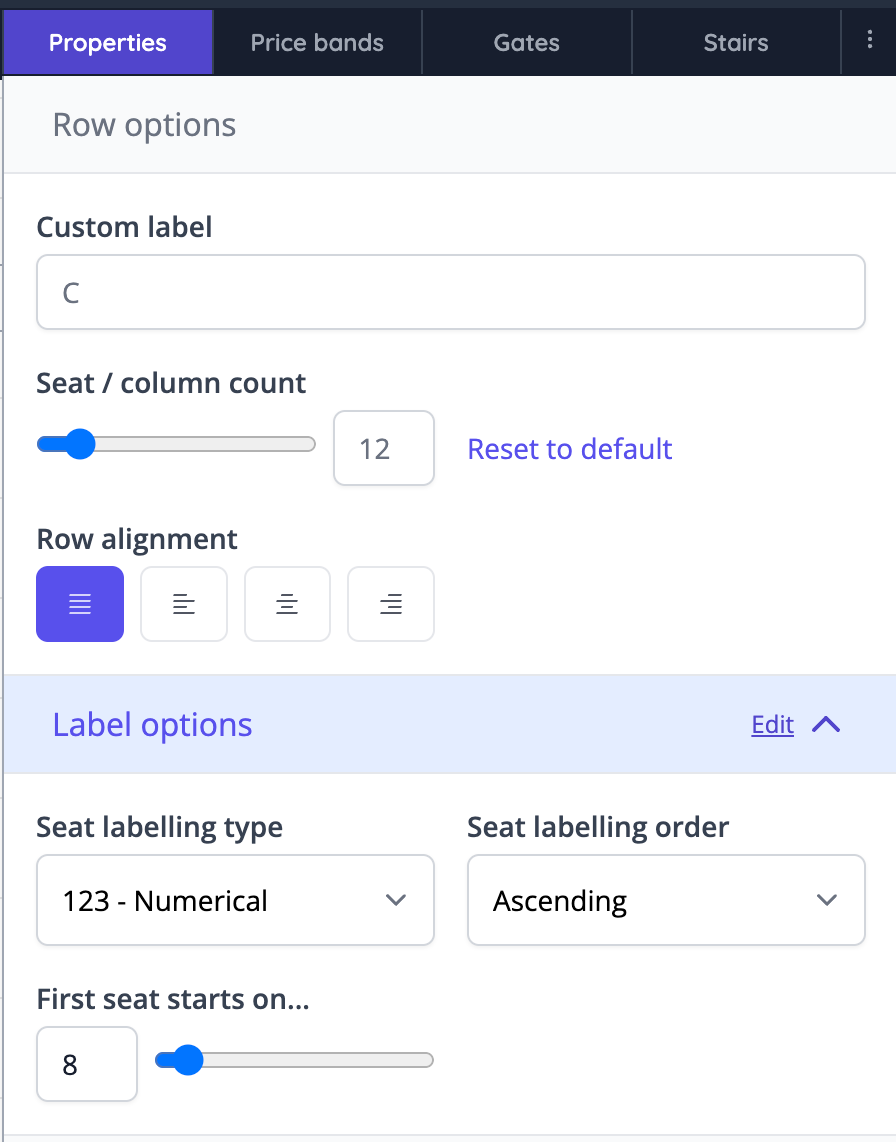Collapse Label options with the chevron
896x1142 pixels.
click(826, 725)
